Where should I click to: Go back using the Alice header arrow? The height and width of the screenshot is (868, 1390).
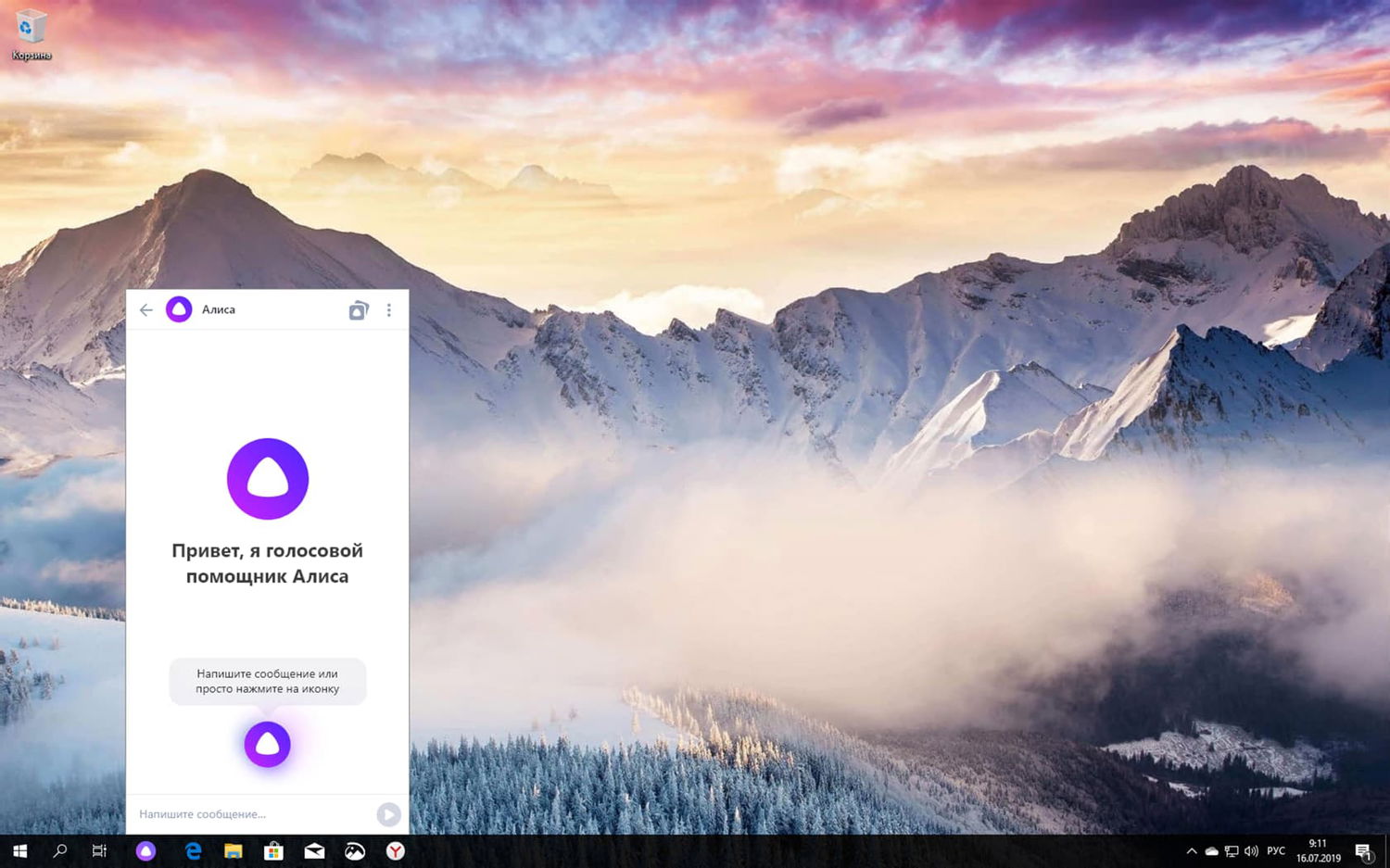point(145,309)
